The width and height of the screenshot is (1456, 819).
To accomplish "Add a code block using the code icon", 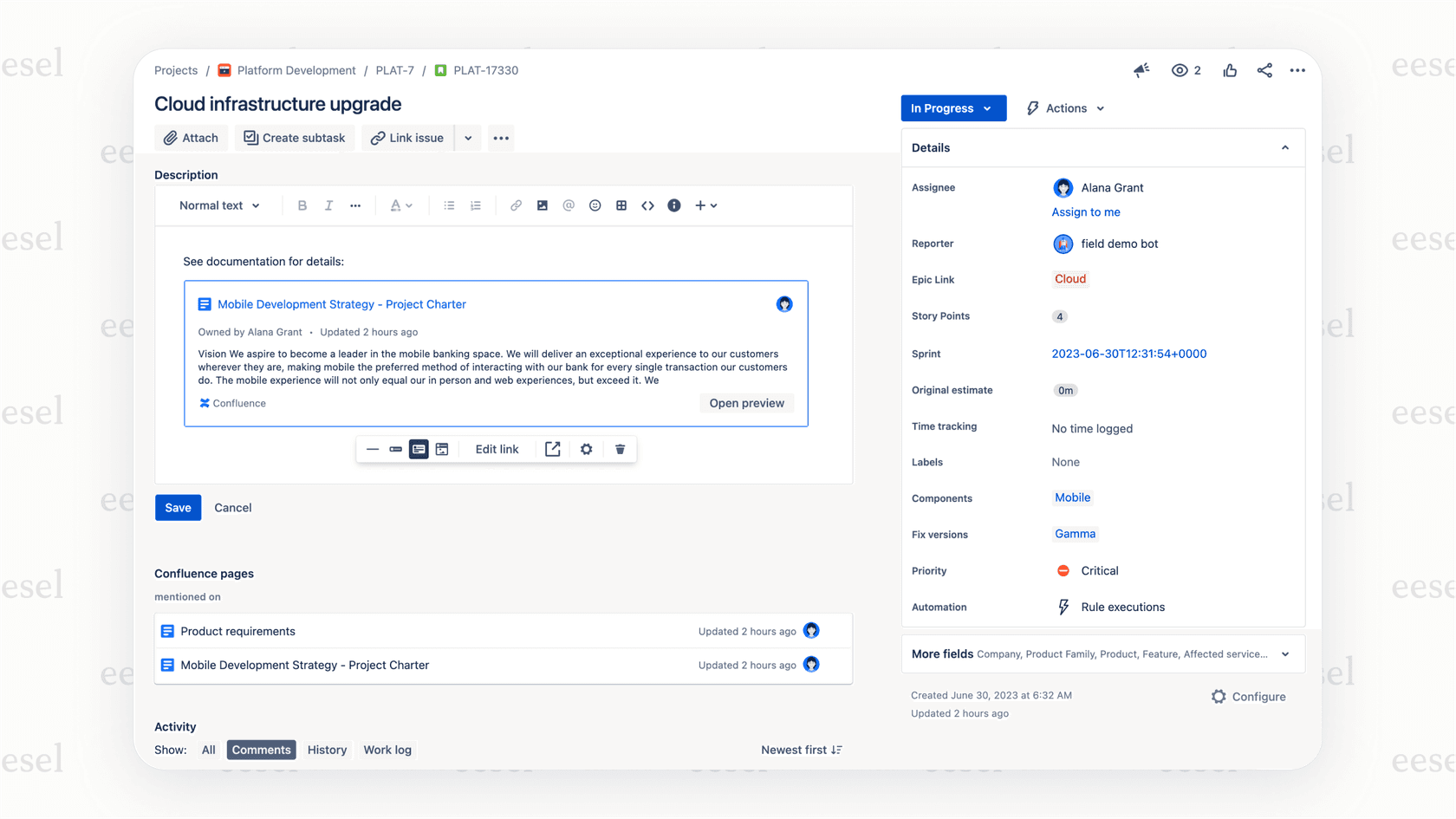I will (x=647, y=205).
